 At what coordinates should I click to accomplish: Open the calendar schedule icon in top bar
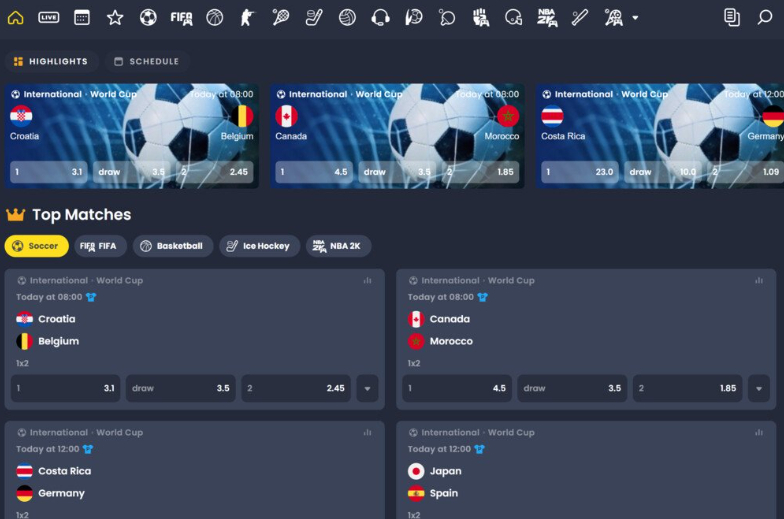tap(82, 18)
